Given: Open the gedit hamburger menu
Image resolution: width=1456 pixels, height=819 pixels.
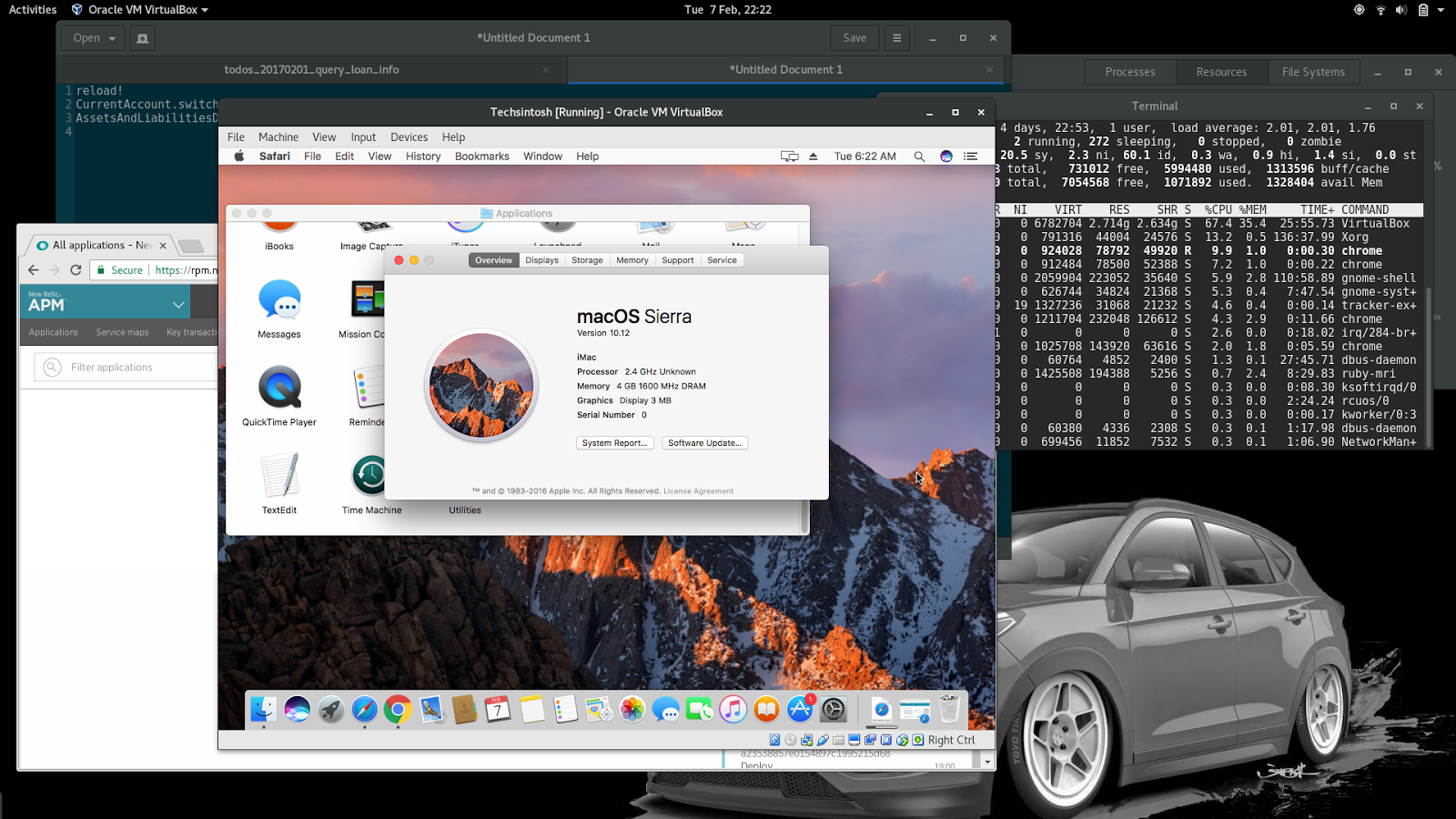Looking at the screenshot, I should 896,38.
